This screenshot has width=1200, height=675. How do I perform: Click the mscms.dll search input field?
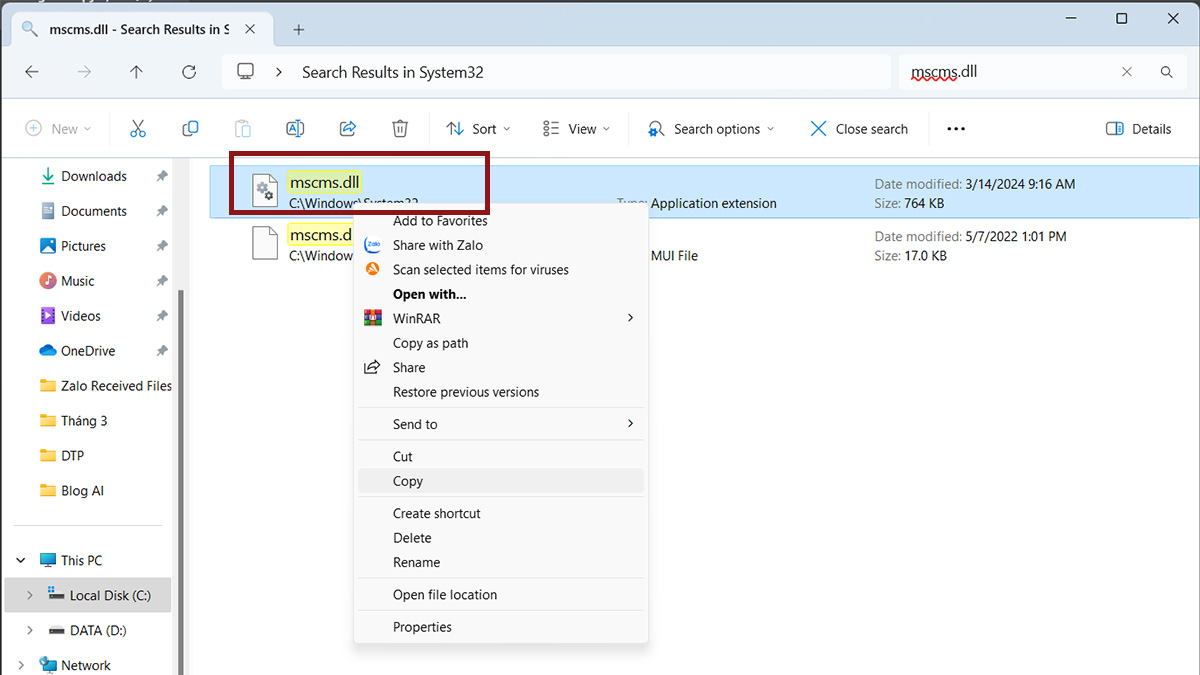pos(1010,71)
